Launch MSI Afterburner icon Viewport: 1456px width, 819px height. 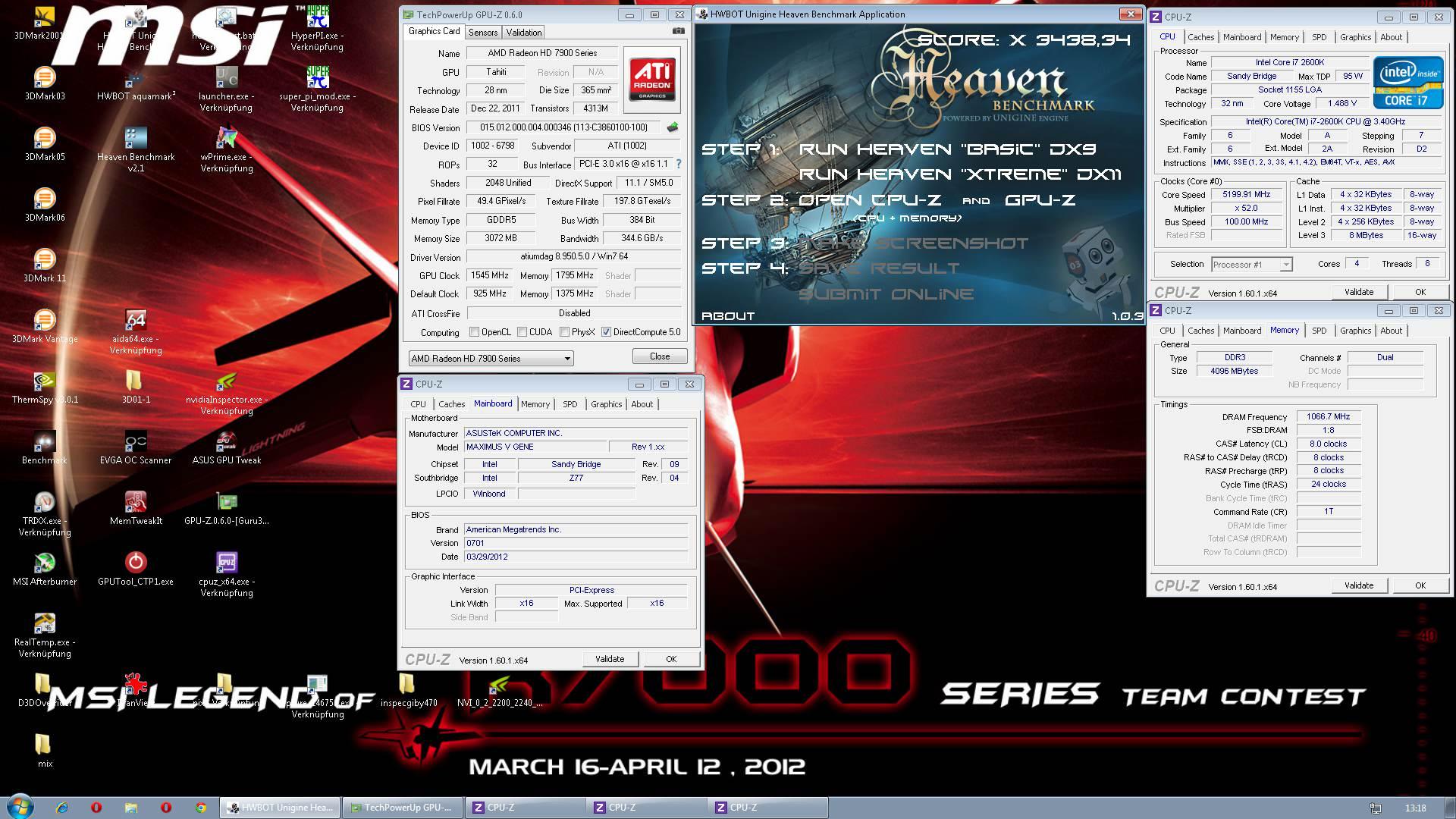tap(45, 568)
